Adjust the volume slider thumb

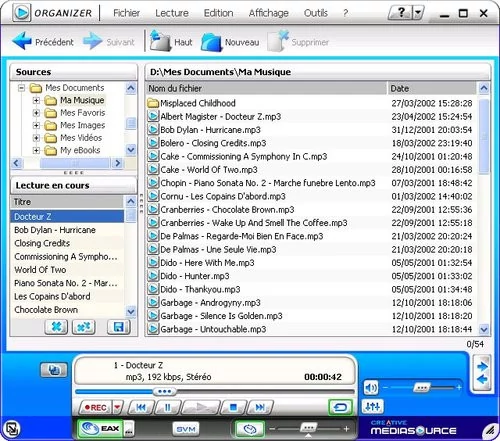coord(421,388)
